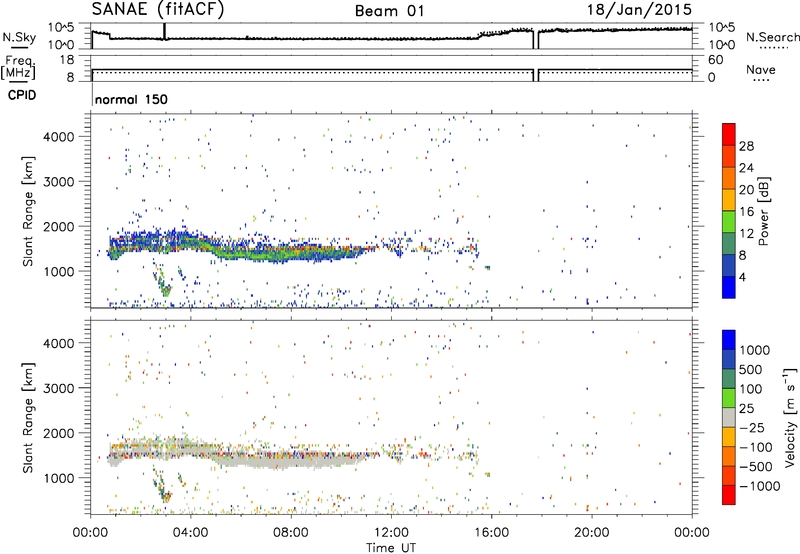Viewport: 800px width, 554px height.
Task: Select the '18' frequency axis label
Action: [67, 60]
